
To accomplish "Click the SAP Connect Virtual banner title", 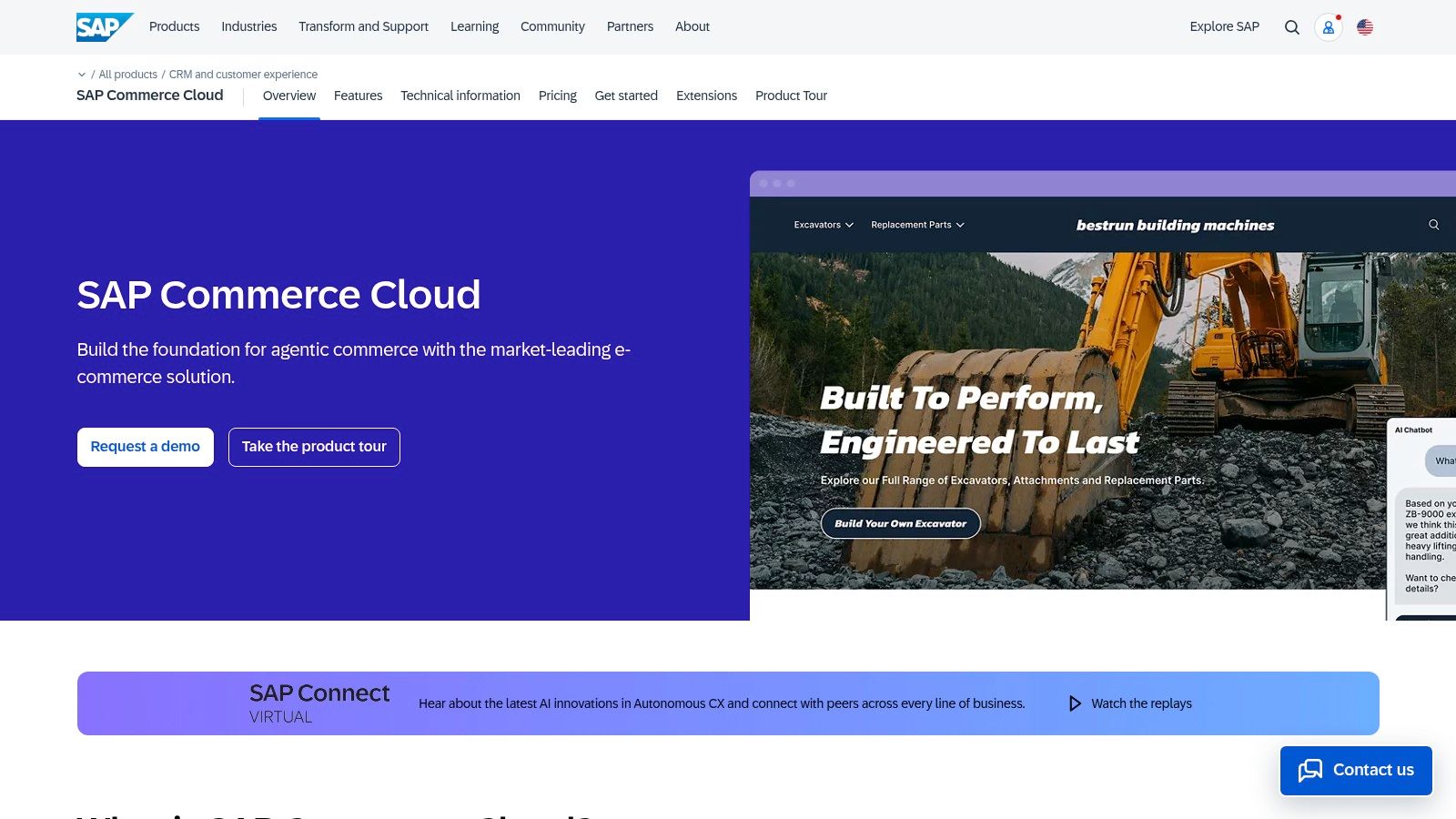I will point(319,703).
